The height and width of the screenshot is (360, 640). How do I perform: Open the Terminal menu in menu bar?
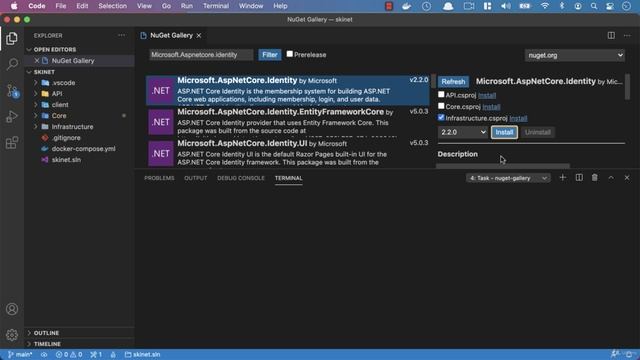(x=216, y=6)
